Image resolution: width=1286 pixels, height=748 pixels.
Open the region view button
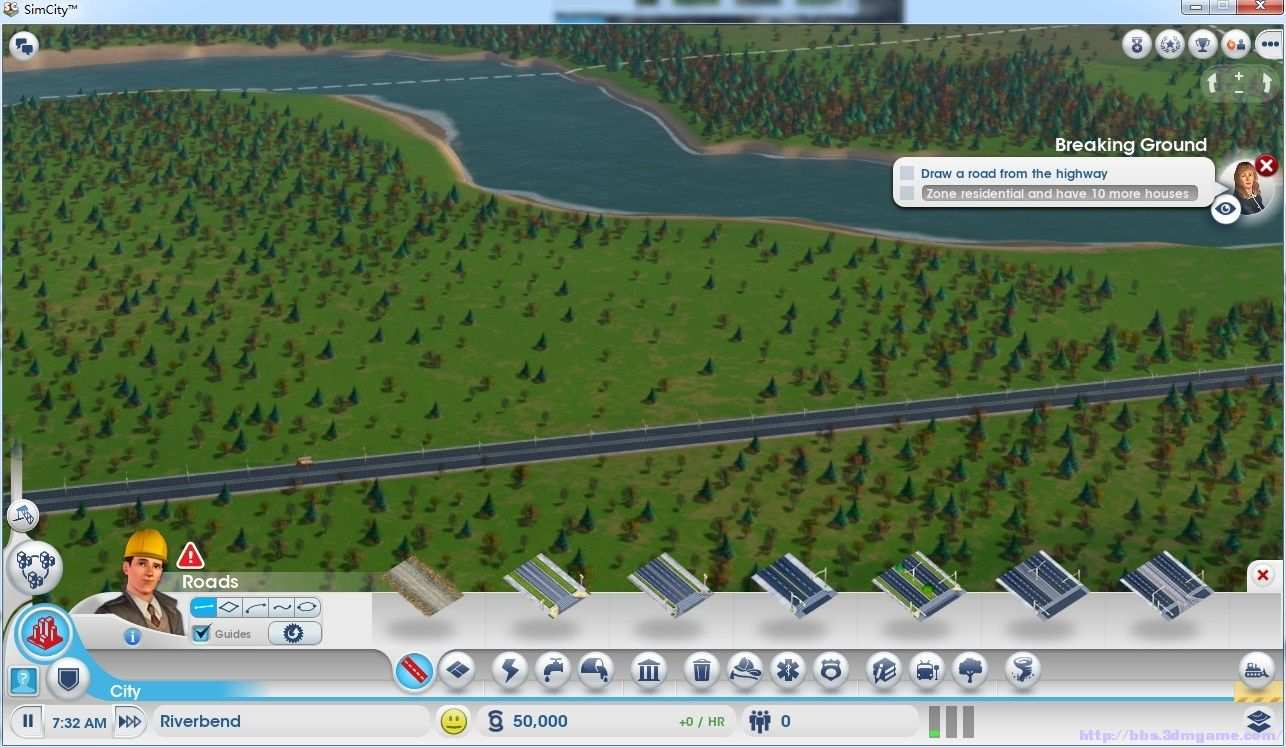point(34,568)
